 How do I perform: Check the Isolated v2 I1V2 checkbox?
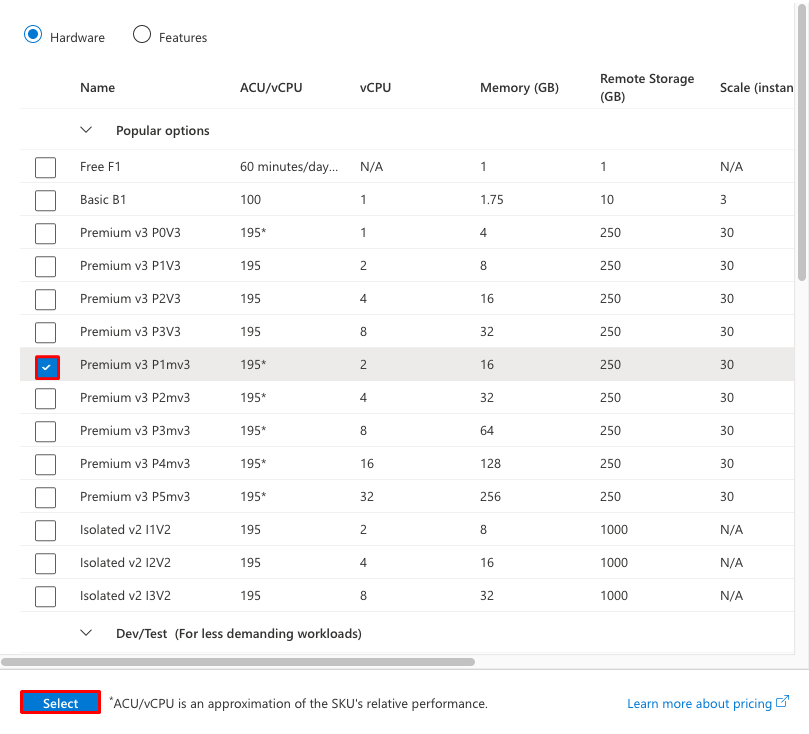(45, 530)
